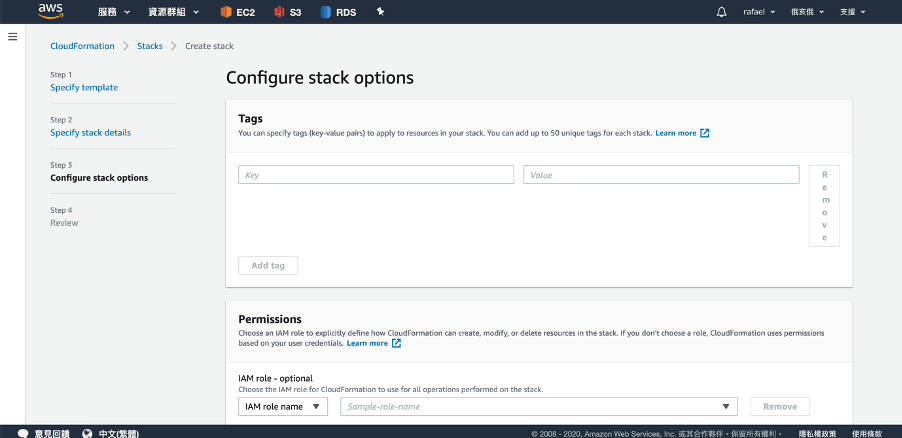Open Tags Learn more external link

tap(682, 133)
